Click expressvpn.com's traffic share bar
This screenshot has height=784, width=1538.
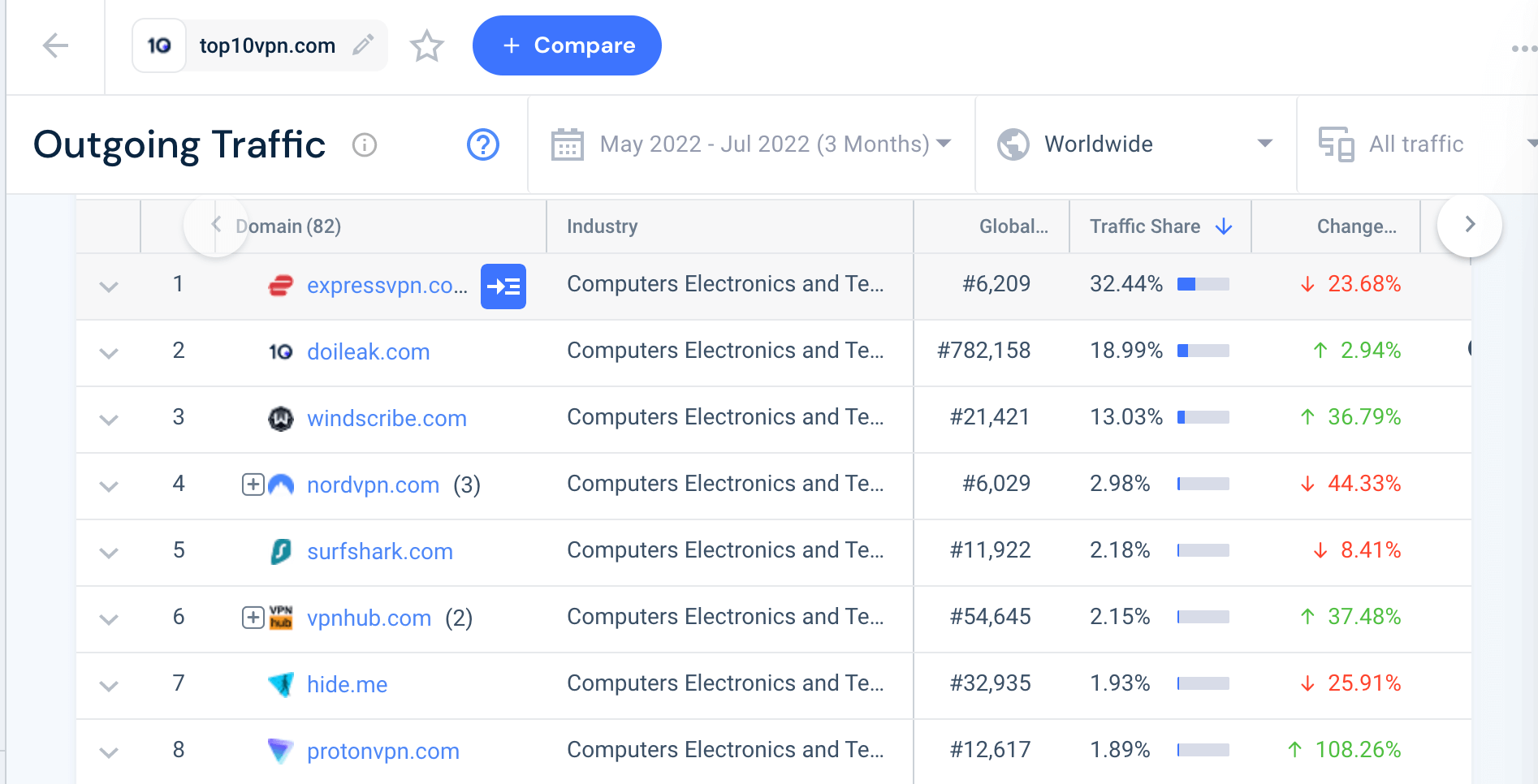point(1203,285)
